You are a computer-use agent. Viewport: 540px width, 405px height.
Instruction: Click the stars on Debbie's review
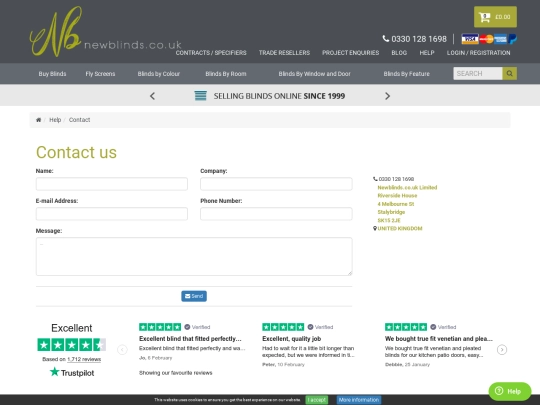coord(406,327)
